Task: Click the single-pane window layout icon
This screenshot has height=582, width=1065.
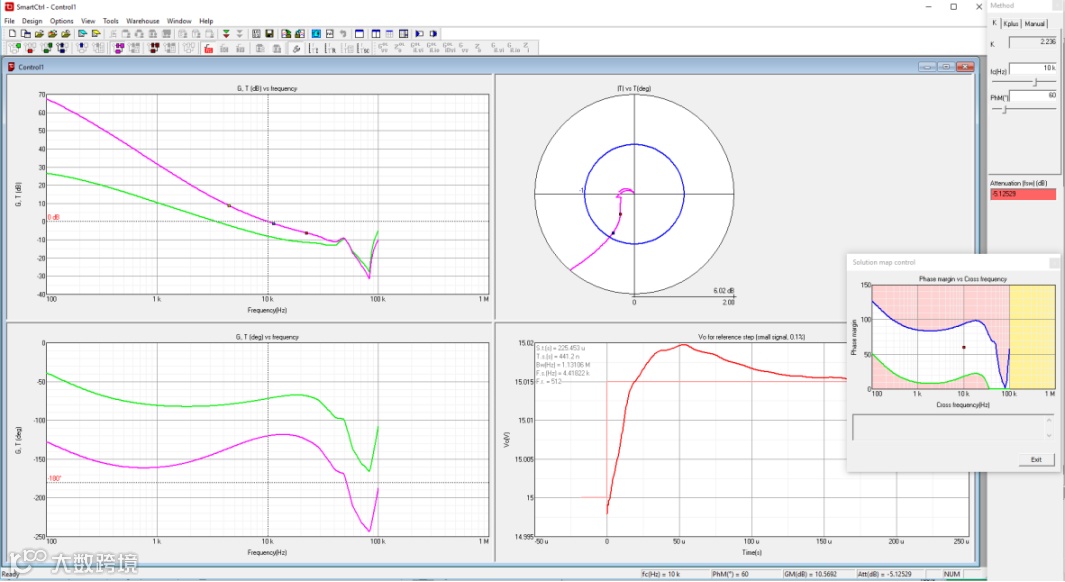Action: [x=359, y=33]
